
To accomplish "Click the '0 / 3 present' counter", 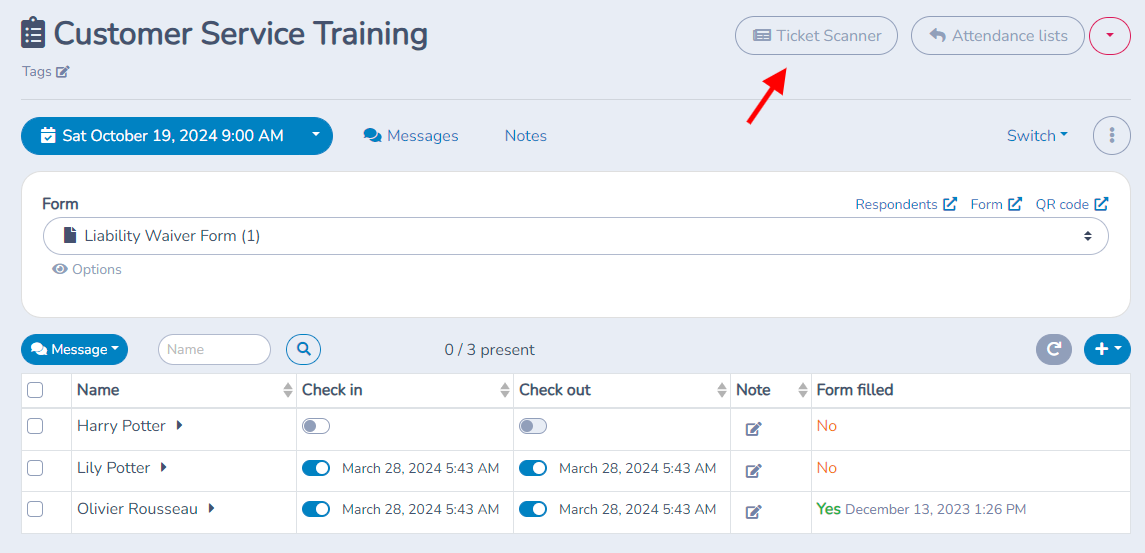I will (x=489, y=350).
